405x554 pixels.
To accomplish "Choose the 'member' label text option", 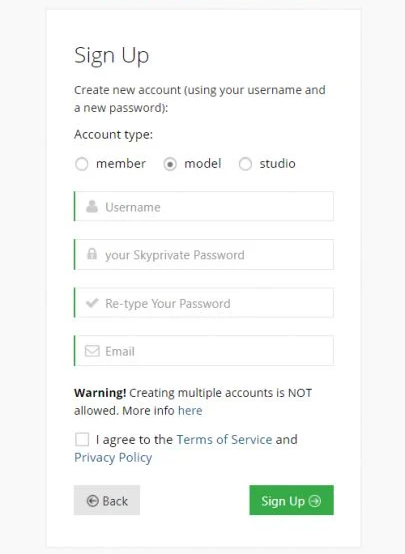I will pyautogui.click(x=121, y=164).
